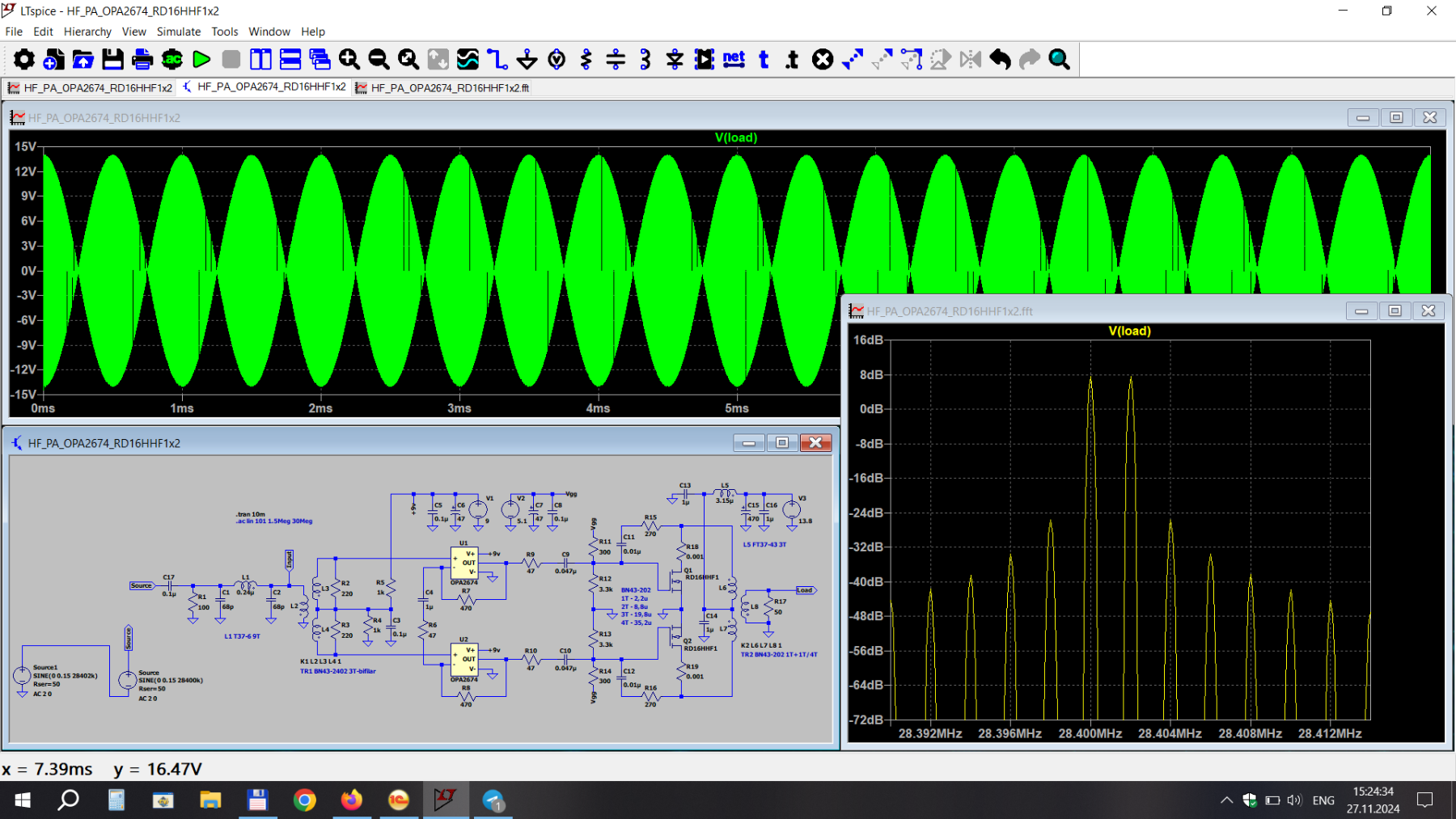Stop the simulation with halt button

coord(231,59)
